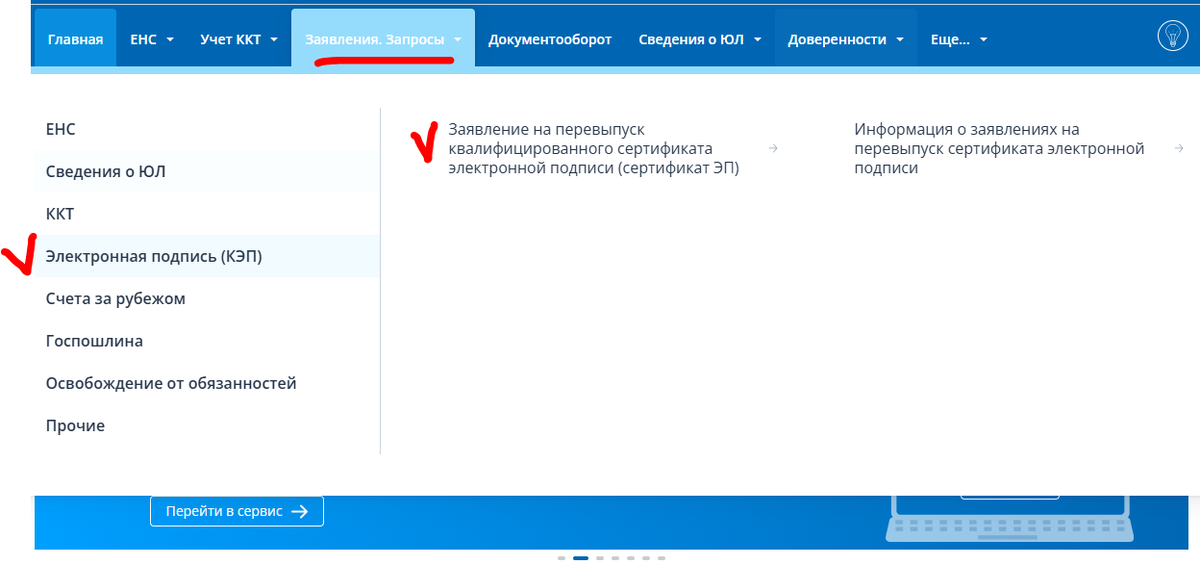Open Заявление на перевыпуск квалифицированного сертификата link
1200x565 pixels.
(x=594, y=149)
